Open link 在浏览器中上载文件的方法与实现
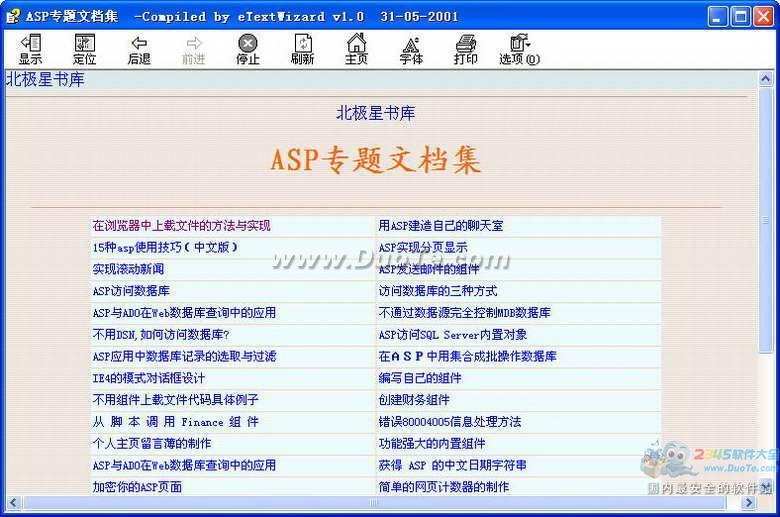This screenshot has width=780, height=517. click(x=181, y=226)
